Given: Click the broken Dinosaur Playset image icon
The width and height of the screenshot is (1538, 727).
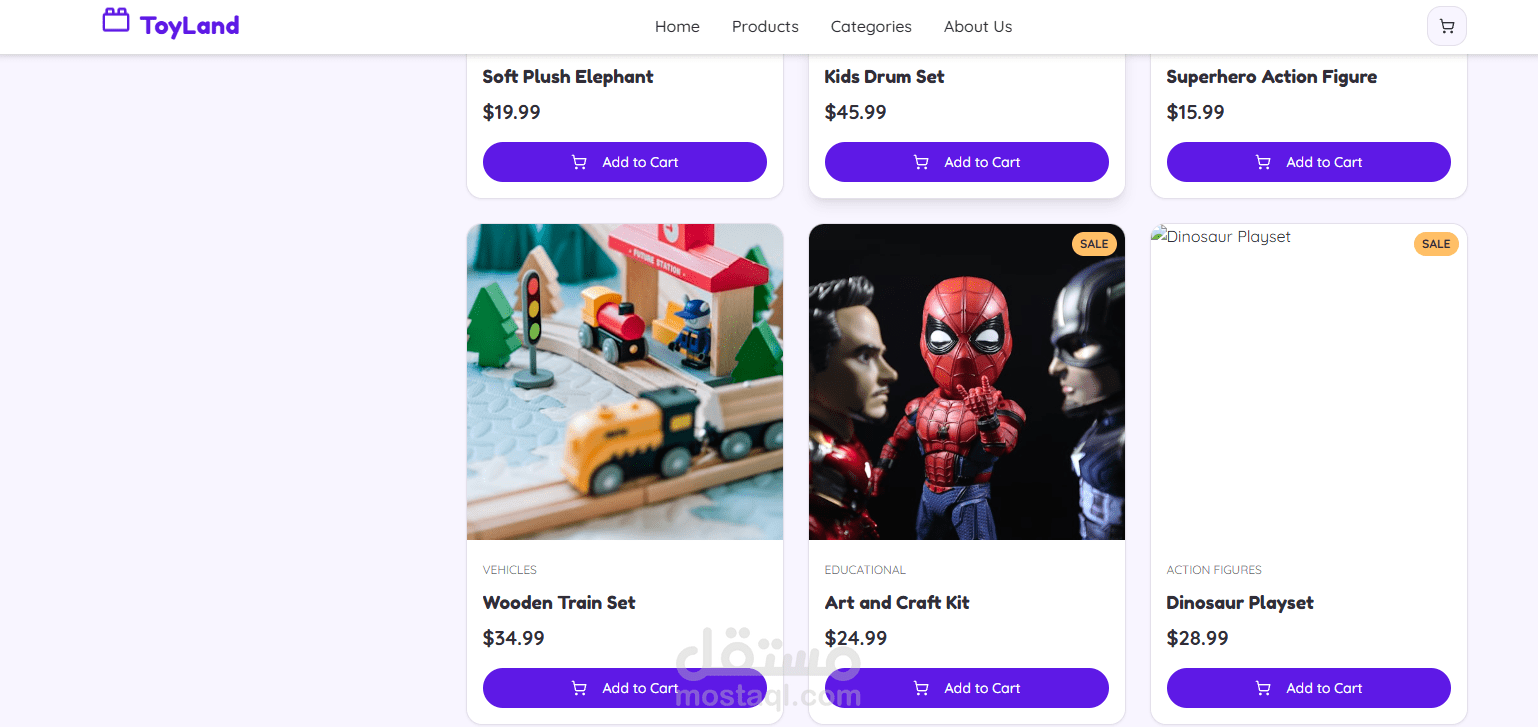Looking at the screenshot, I should [1159, 237].
